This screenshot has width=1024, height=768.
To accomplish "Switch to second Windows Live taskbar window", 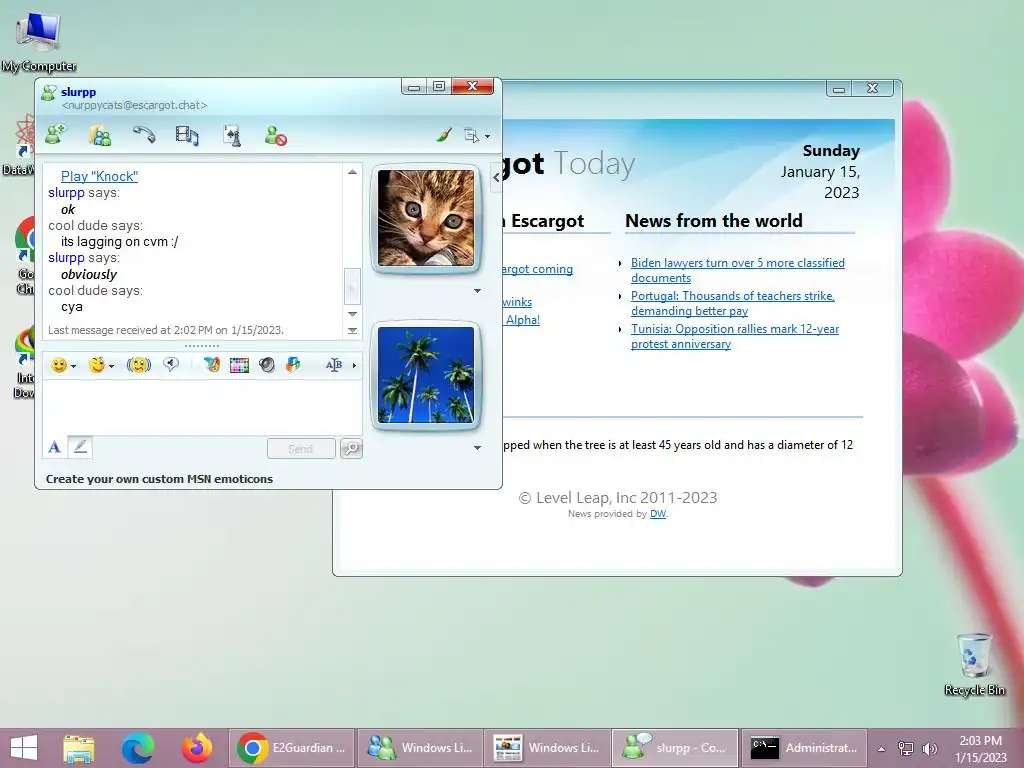I will click(547, 748).
